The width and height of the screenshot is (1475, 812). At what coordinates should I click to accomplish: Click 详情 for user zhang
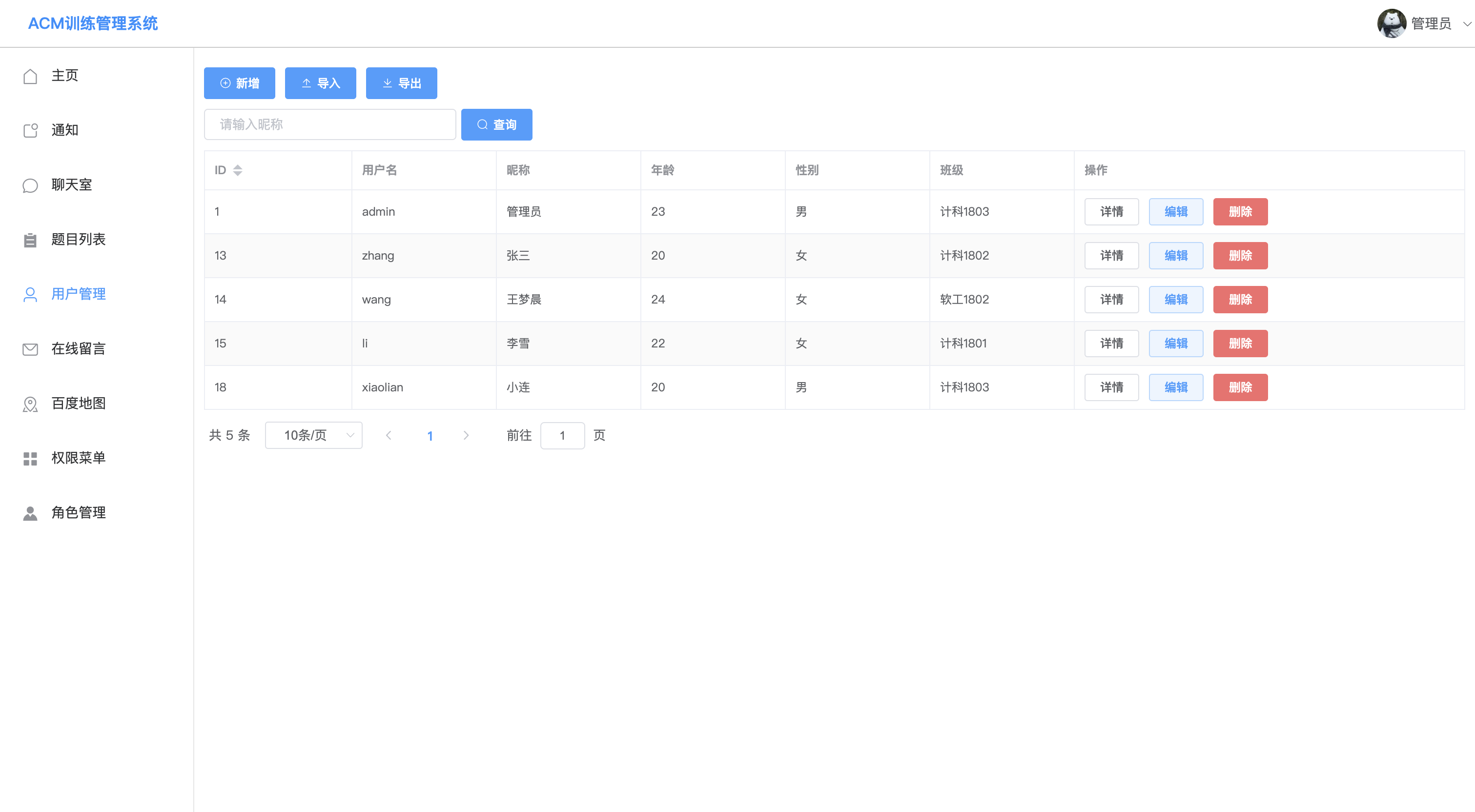(1111, 255)
